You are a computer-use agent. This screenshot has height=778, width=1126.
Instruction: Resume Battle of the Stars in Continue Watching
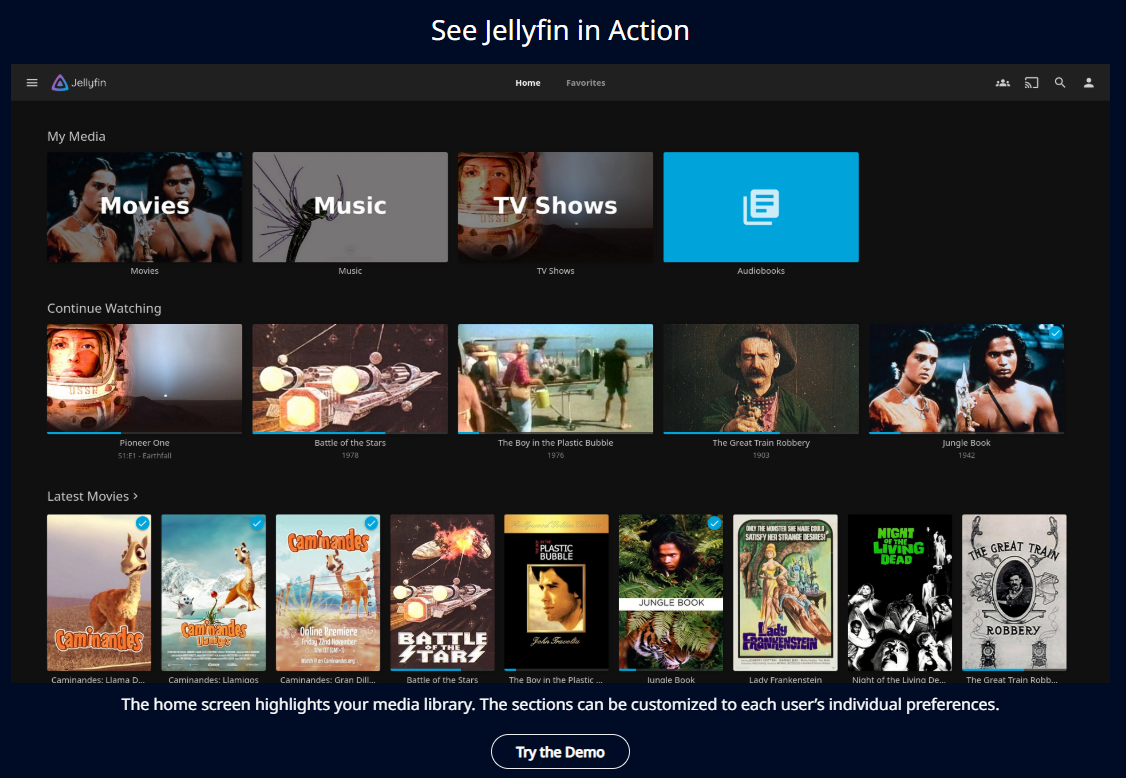(x=350, y=379)
